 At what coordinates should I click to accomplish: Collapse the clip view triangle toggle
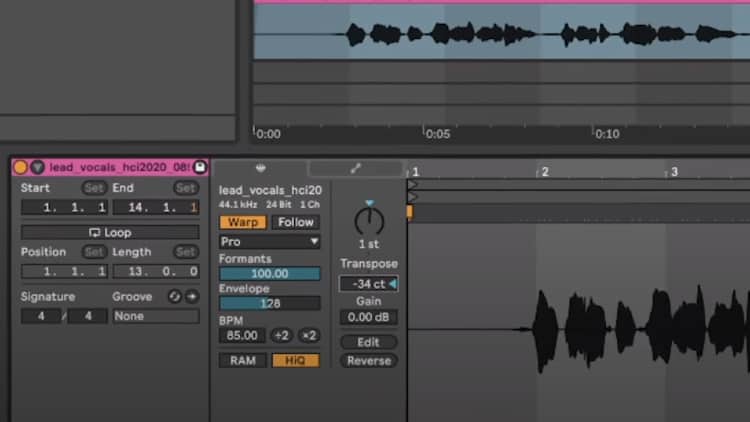[x=38, y=167]
